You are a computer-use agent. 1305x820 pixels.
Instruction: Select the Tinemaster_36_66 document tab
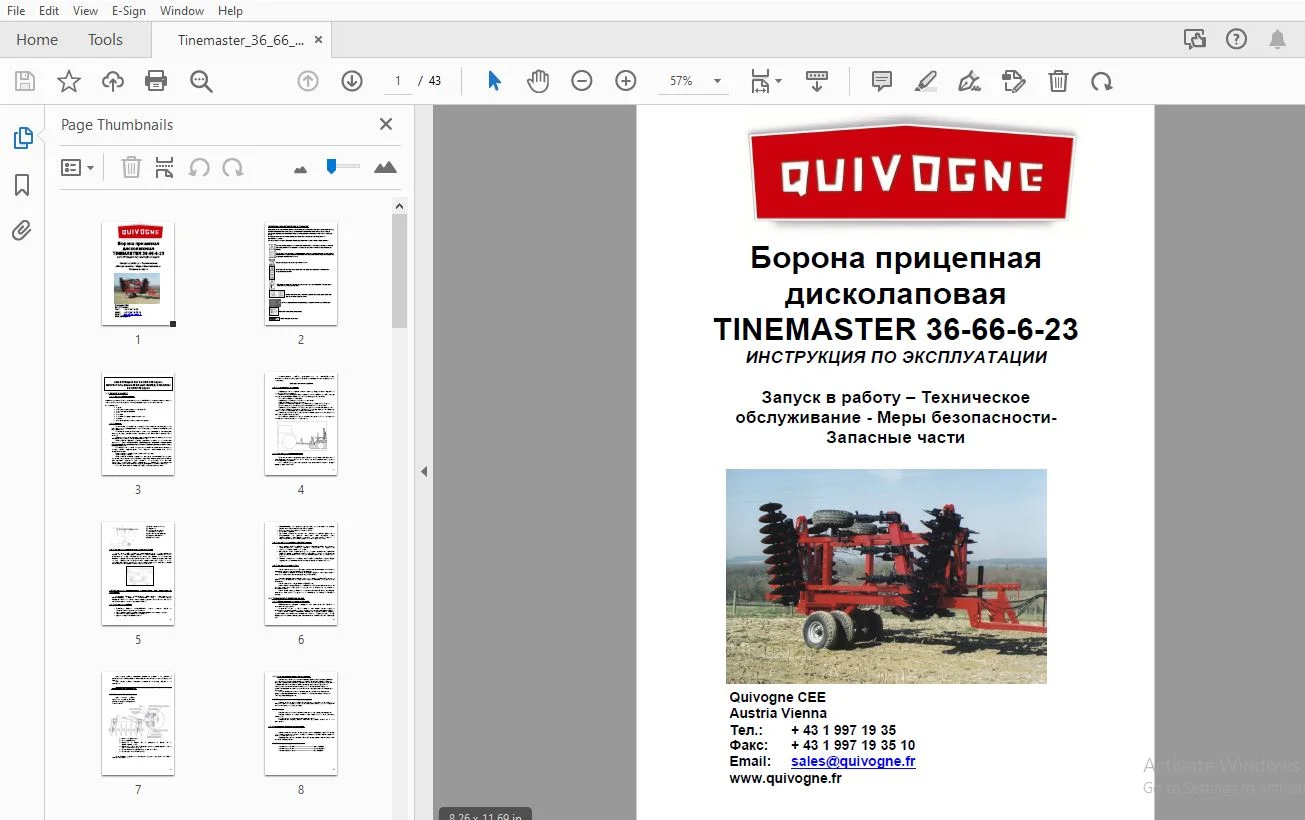point(241,40)
